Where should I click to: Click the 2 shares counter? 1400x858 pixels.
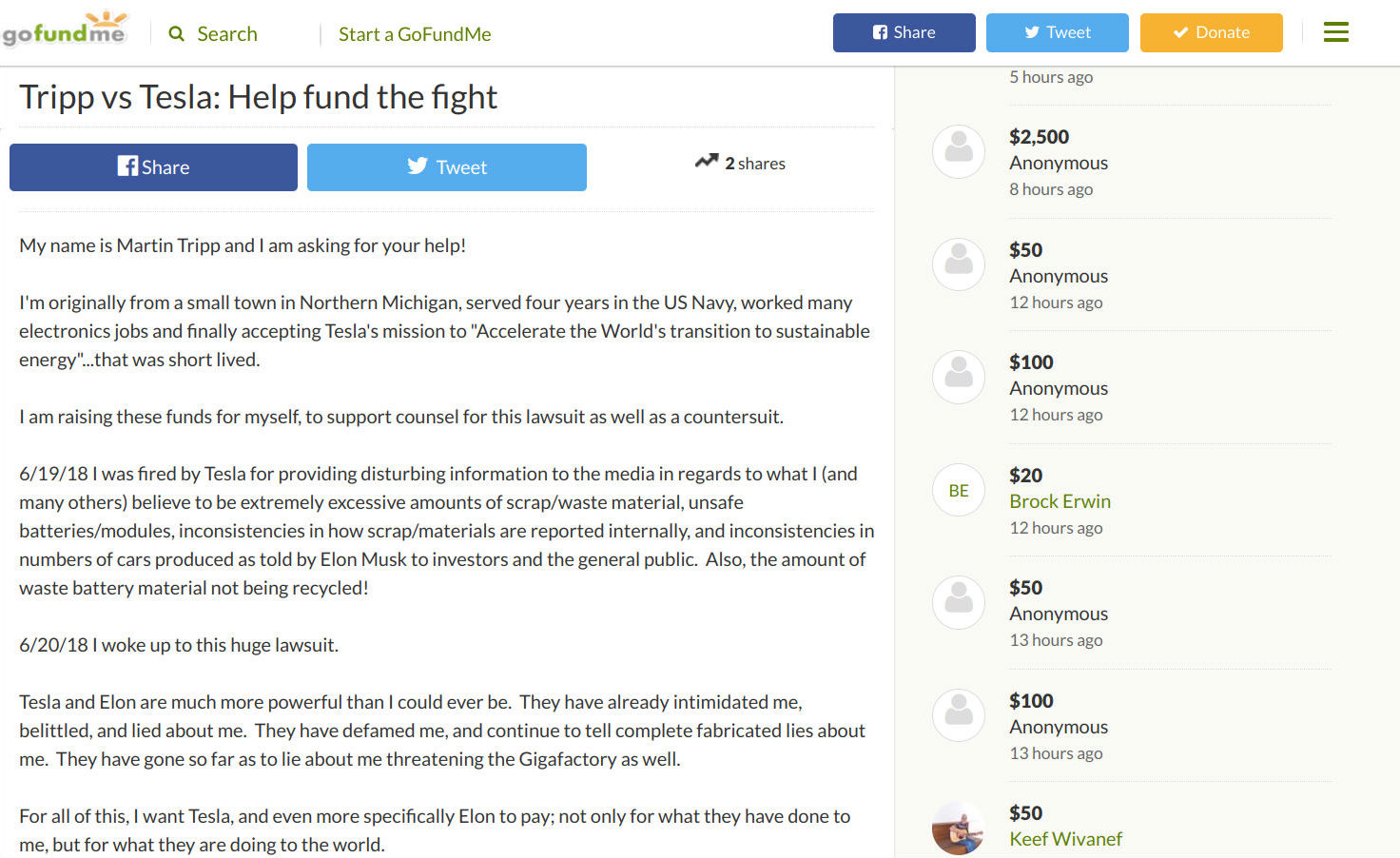tap(755, 164)
